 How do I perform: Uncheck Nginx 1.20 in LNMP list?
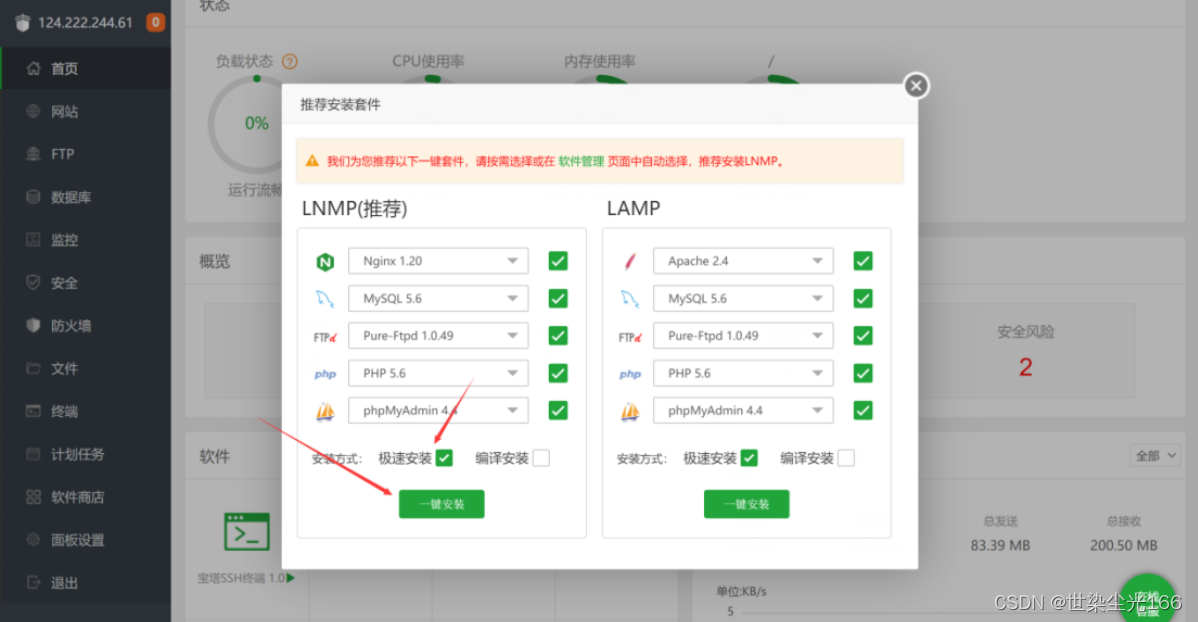(558, 261)
